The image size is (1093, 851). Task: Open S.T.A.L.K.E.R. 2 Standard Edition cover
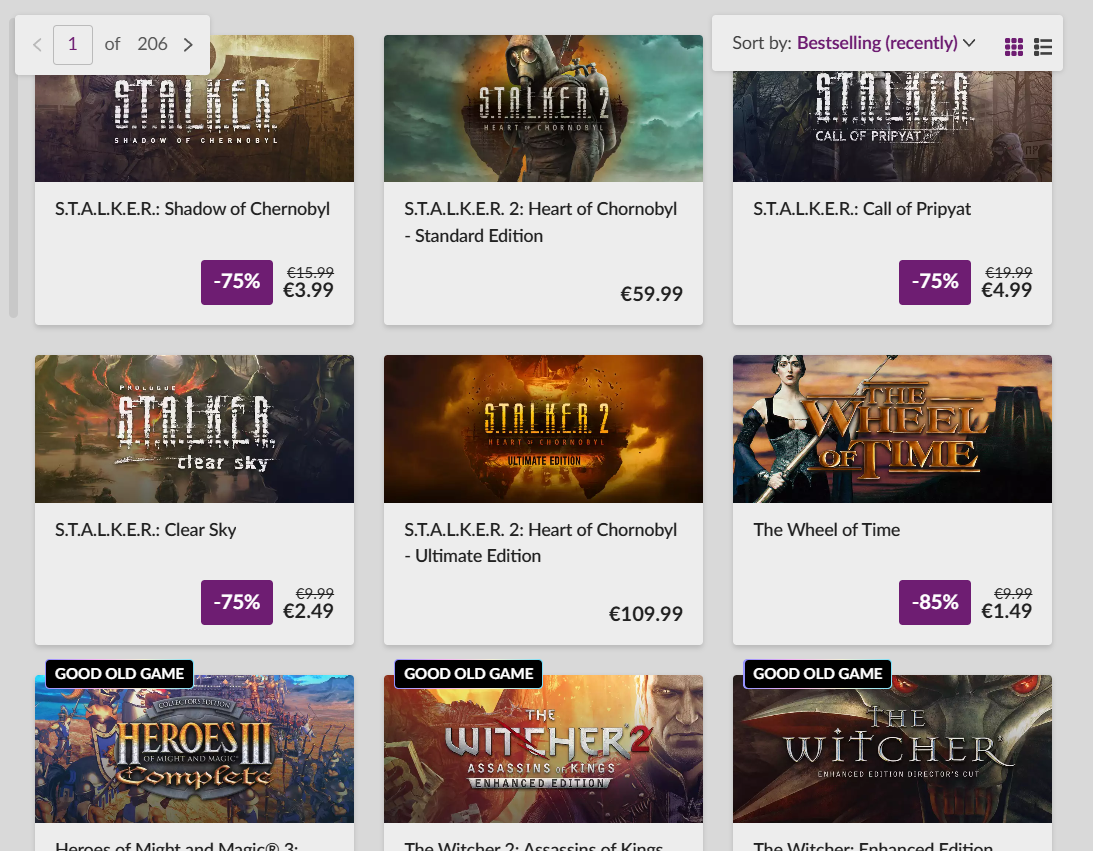(x=543, y=110)
